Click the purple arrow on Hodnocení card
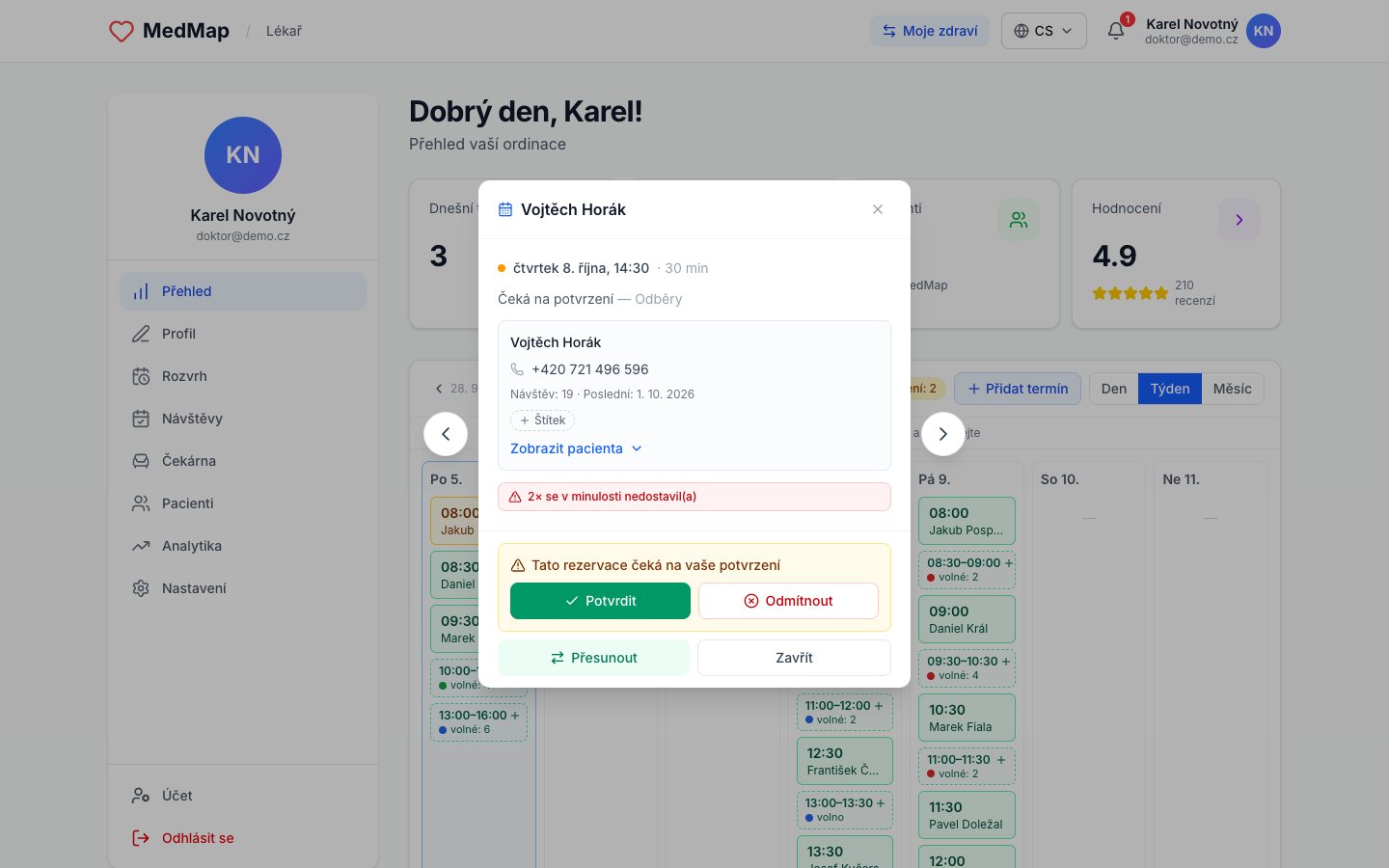This screenshot has height=868, width=1389. click(x=1239, y=220)
